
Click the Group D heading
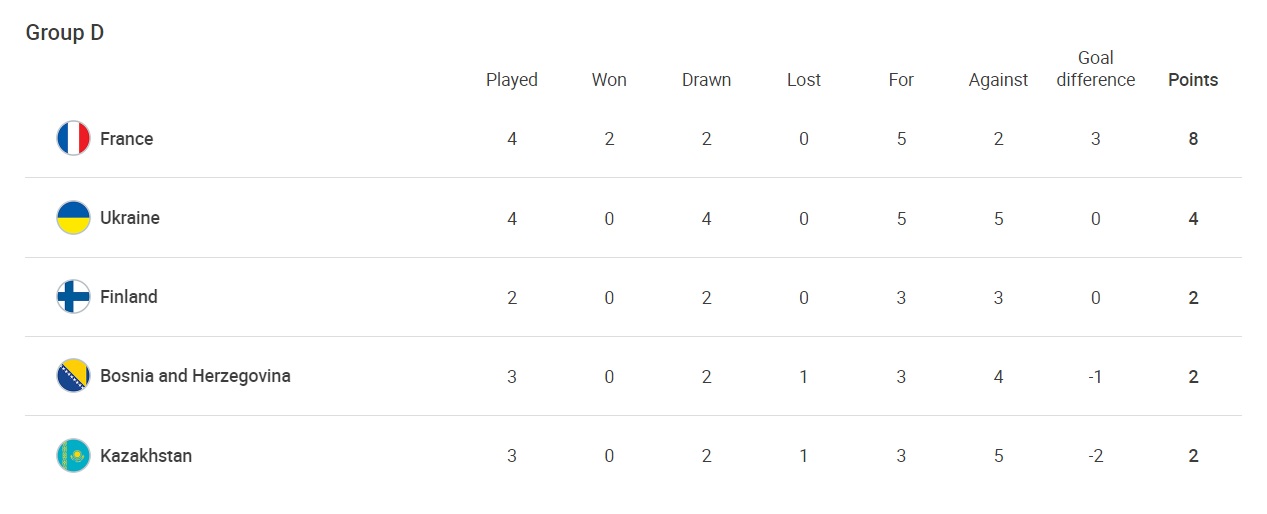tap(65, 33)
